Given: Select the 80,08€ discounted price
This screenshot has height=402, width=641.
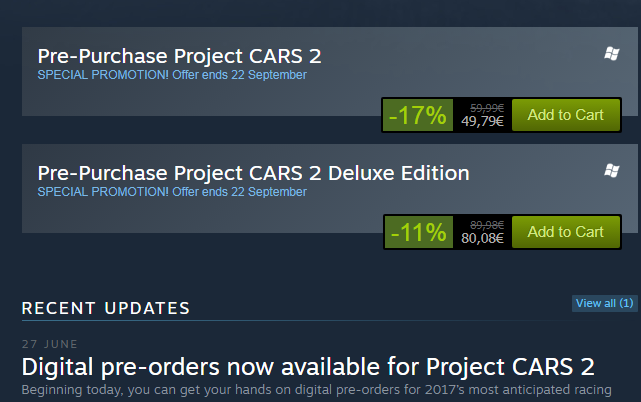Looking at the screenshot, I should point(482,239).
